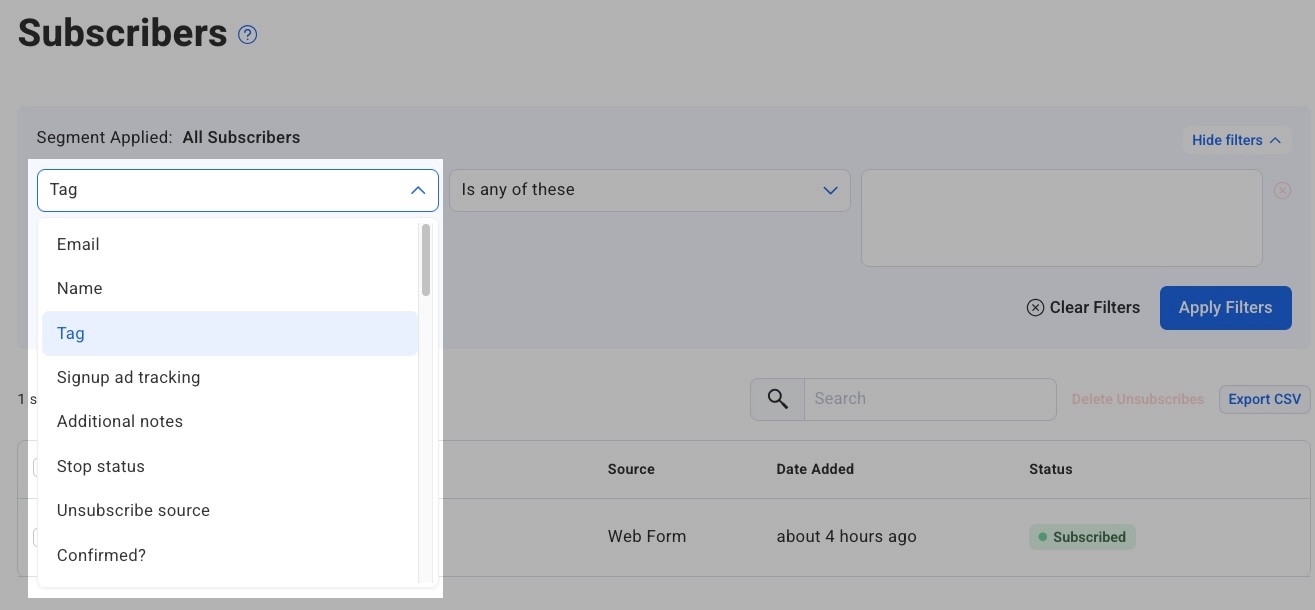
Task: Click the search magnifying glass icon
Action: 777,398
